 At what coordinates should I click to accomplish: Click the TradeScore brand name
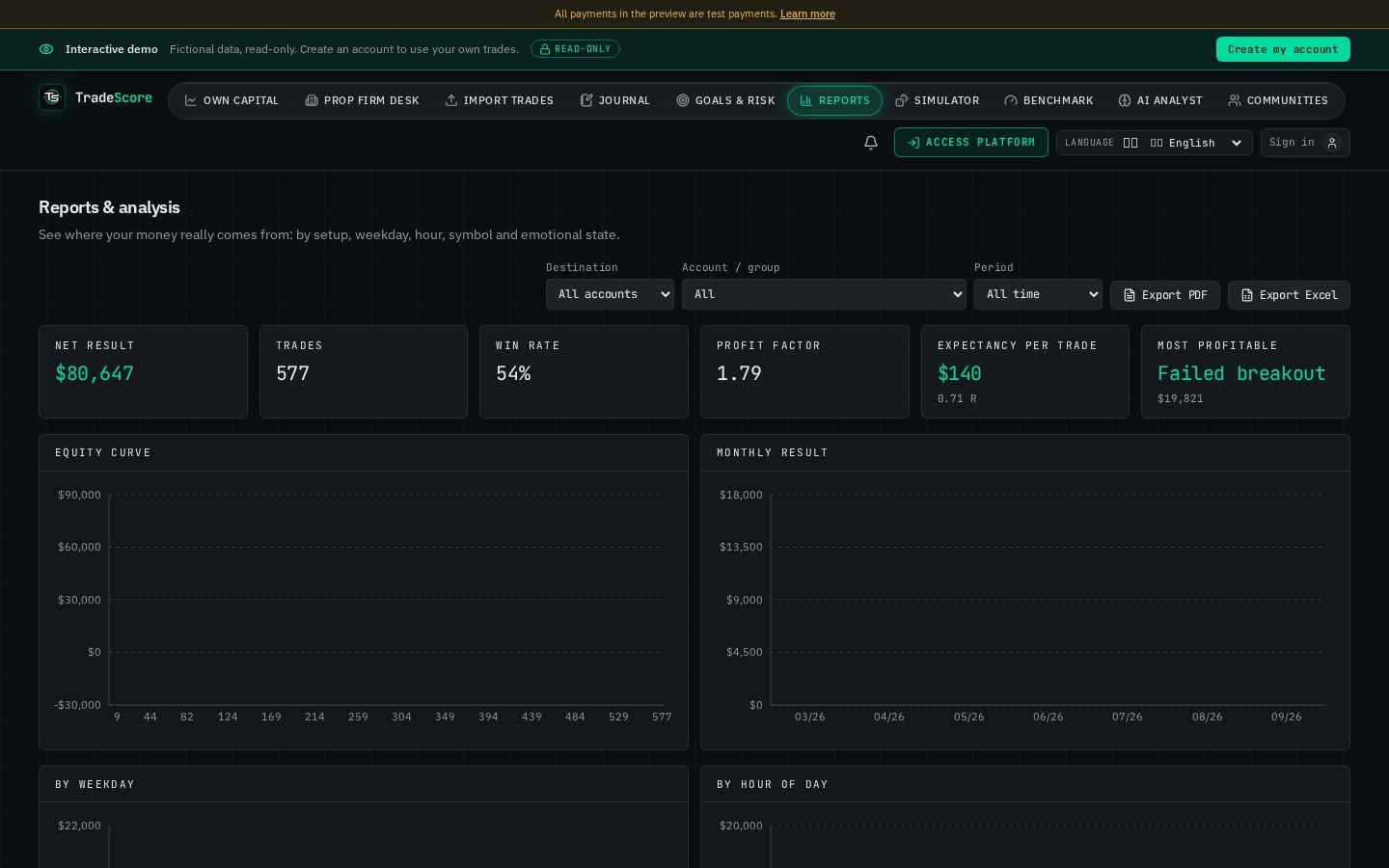point(114,97)
